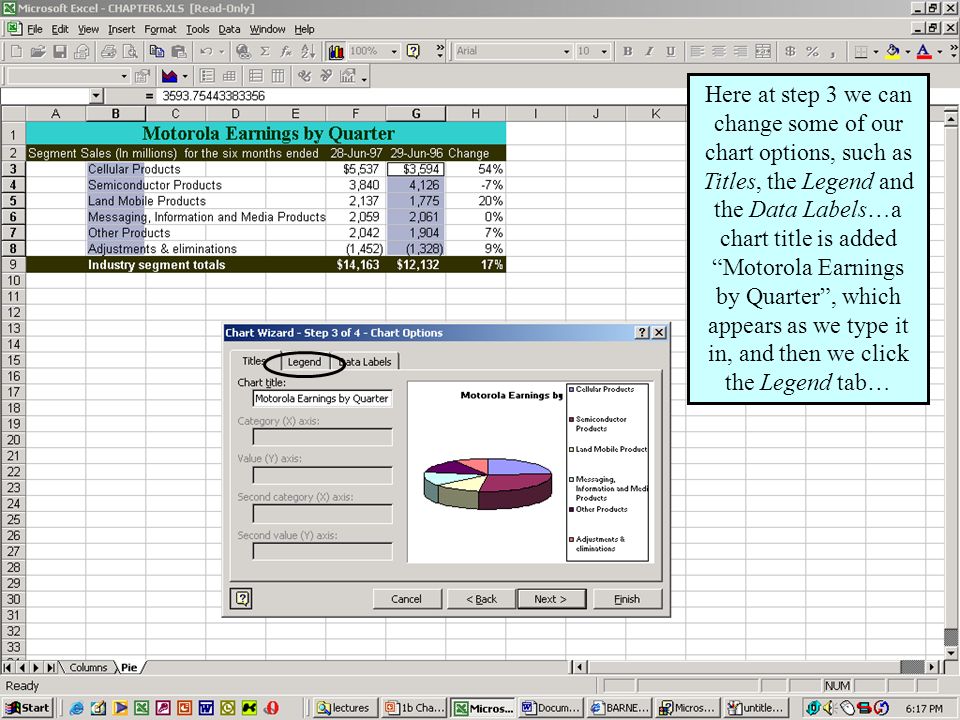
Task: Toggle the Data Table icon on Chart toolbar
Action: point(229,76)
